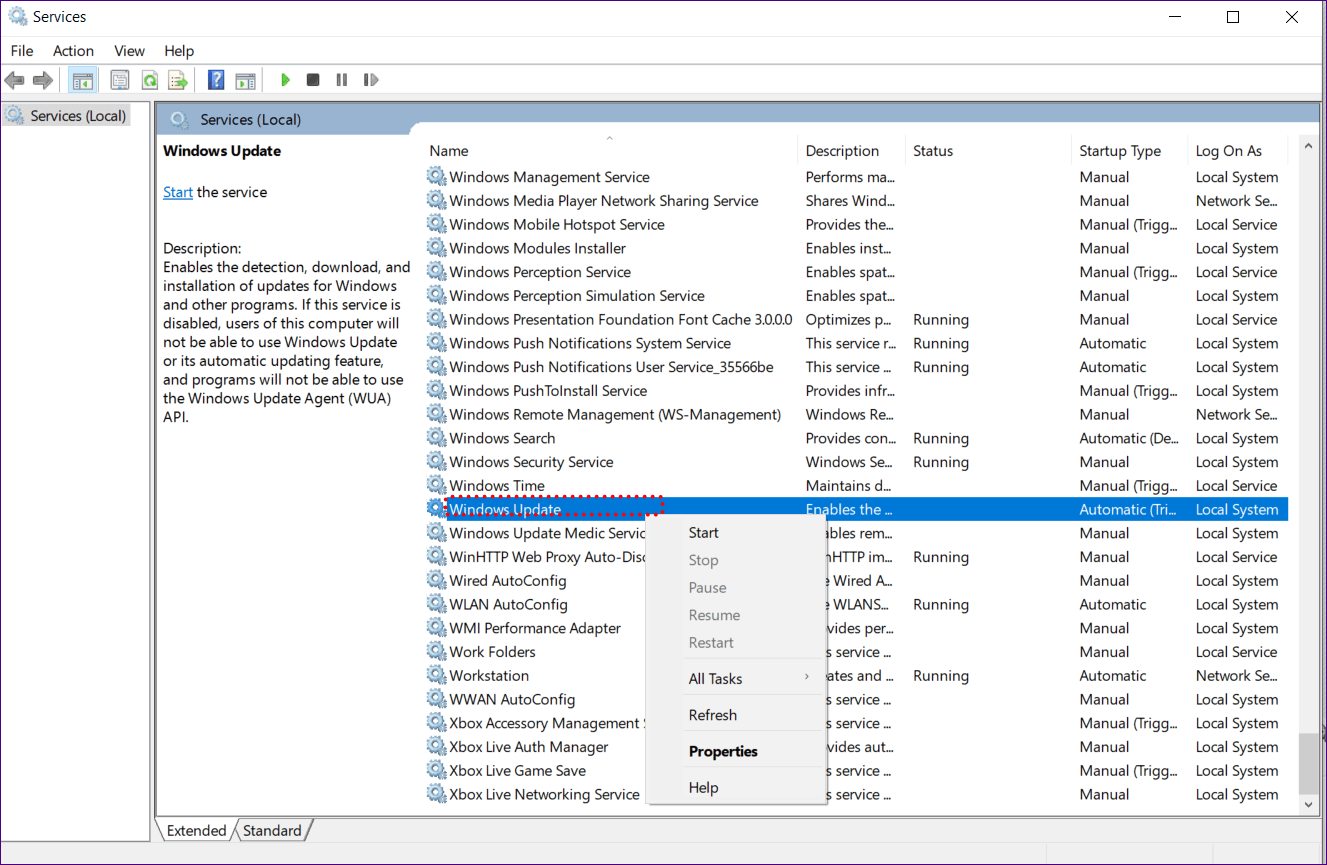Choose Refresh in the context menu
Viewport: 1327px width, 865px height.
712,715
